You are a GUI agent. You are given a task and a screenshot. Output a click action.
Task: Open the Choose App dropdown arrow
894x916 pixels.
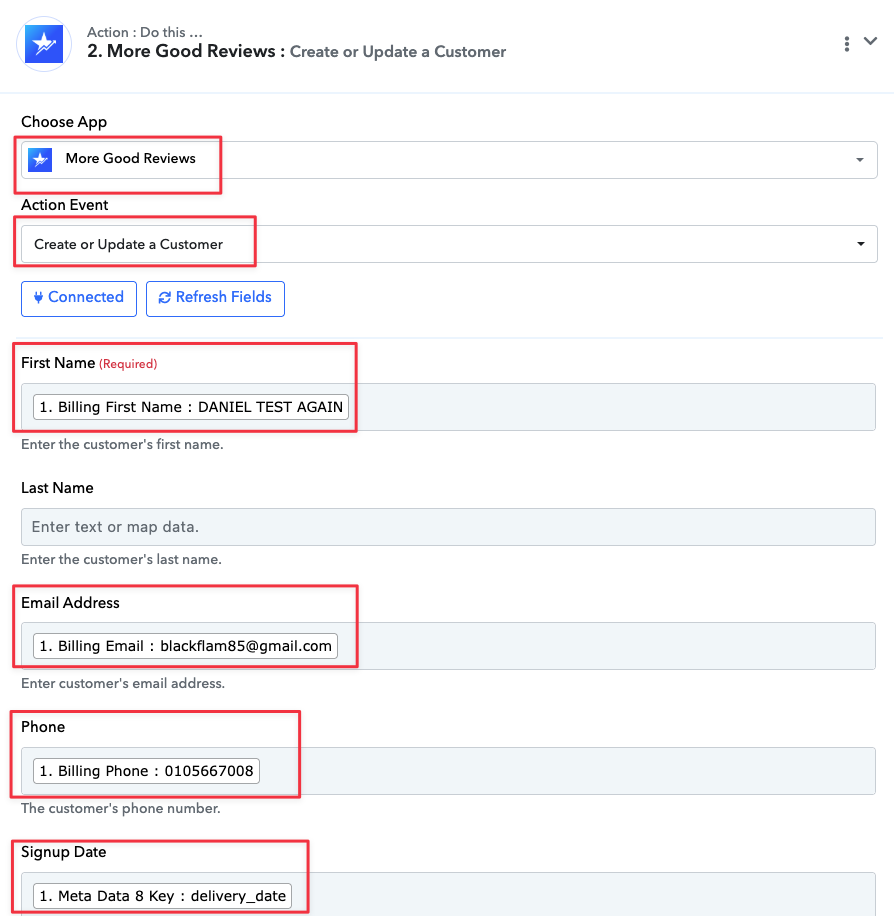click(x=860, y=160)
